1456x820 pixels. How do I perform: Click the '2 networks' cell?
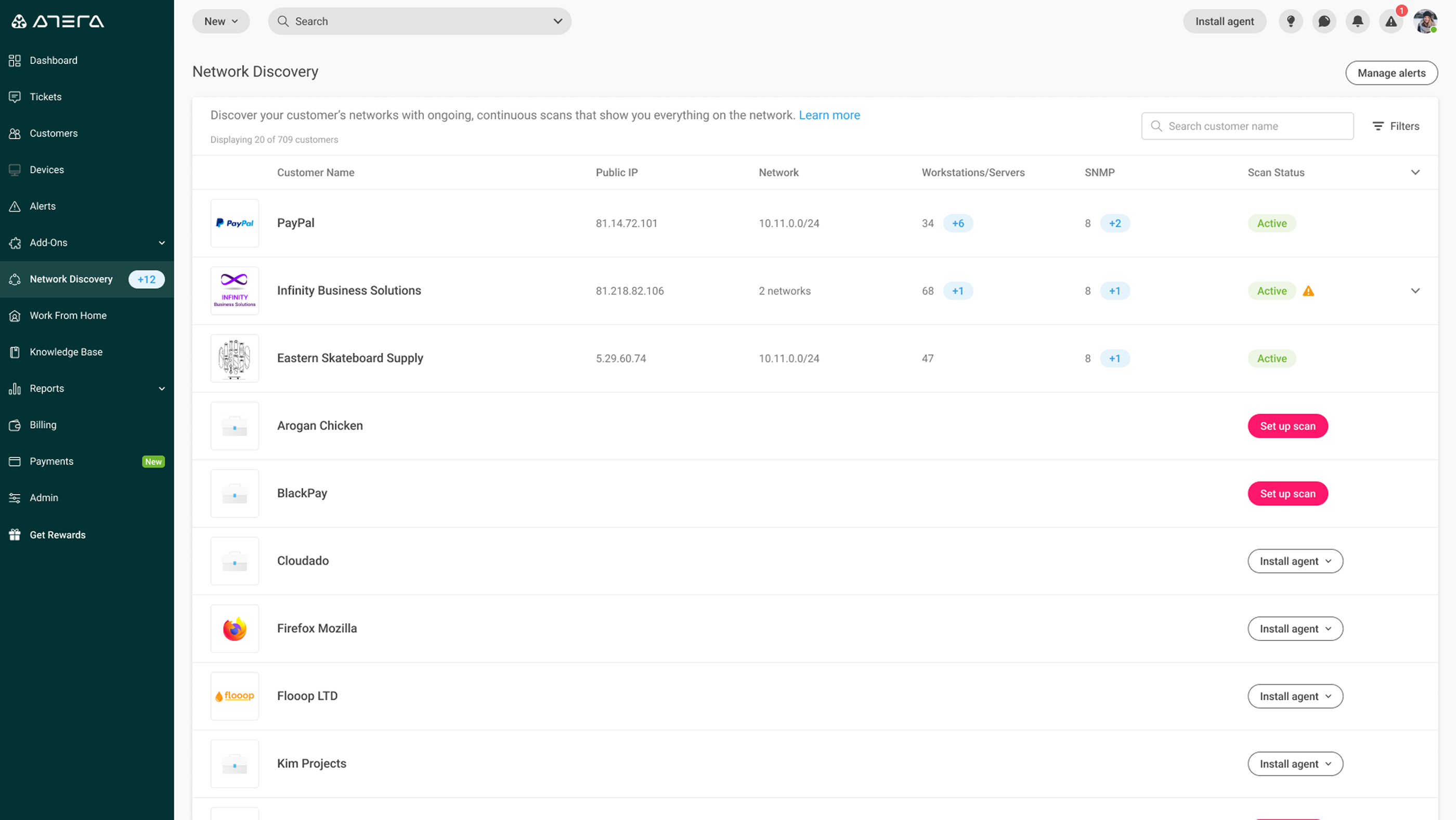785,291
